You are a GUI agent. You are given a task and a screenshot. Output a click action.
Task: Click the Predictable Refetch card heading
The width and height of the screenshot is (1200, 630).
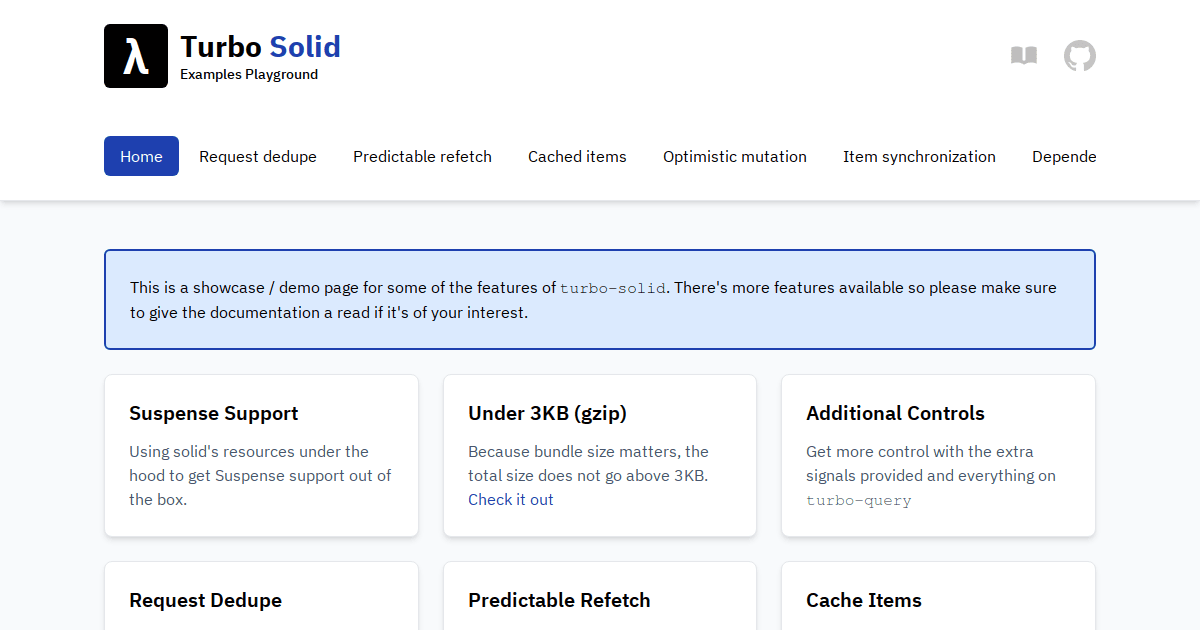pos(559,600)
